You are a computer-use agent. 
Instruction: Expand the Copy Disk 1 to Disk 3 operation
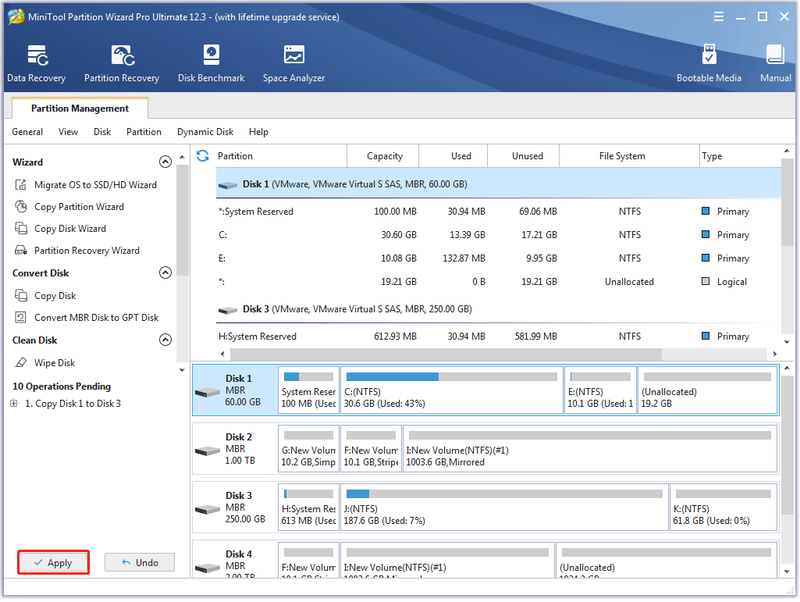(x=13, y=403)
